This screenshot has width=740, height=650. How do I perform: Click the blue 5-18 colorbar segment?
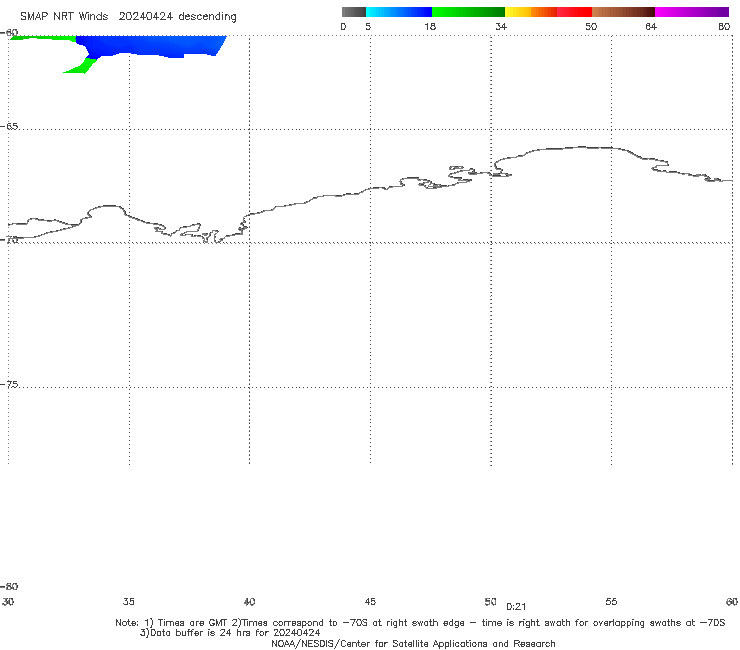(x=399, y=12)
